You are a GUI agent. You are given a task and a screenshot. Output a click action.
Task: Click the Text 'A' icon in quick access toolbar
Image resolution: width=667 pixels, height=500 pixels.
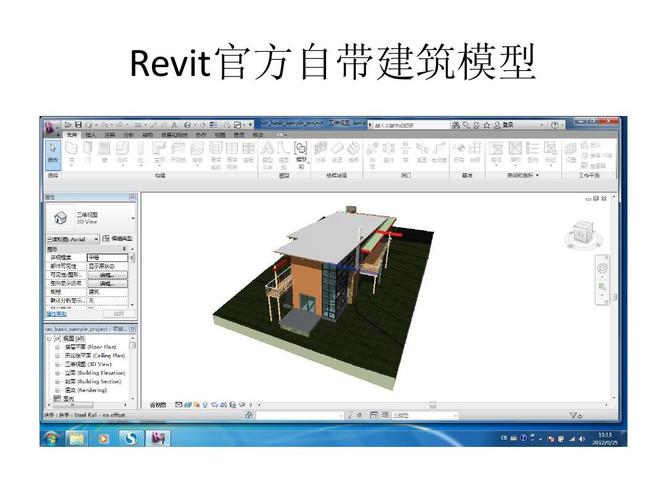[x=174, y=125]
